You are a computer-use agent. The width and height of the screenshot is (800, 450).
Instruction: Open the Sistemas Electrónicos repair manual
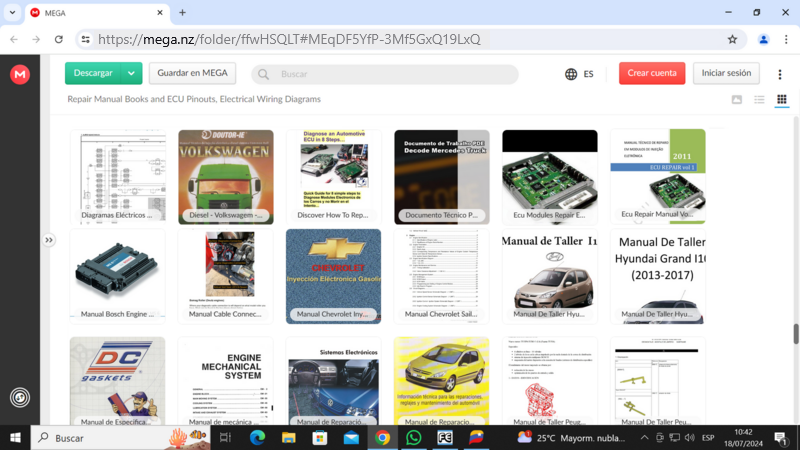coord(334,381)
